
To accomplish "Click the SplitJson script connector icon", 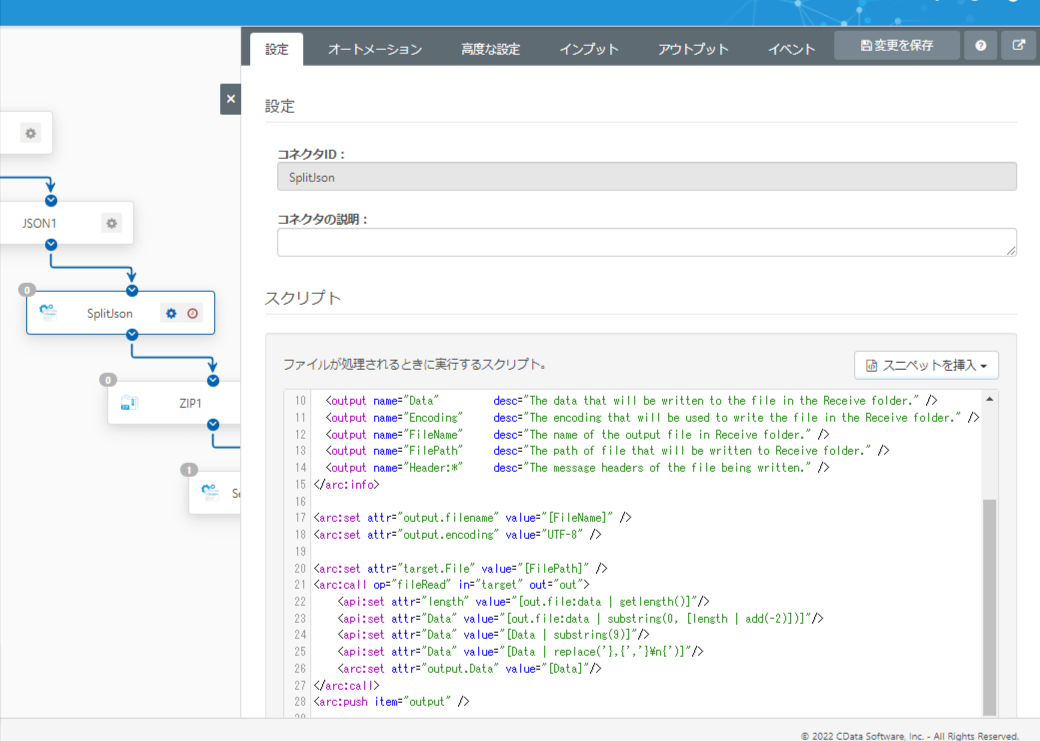I will point(48,313).
